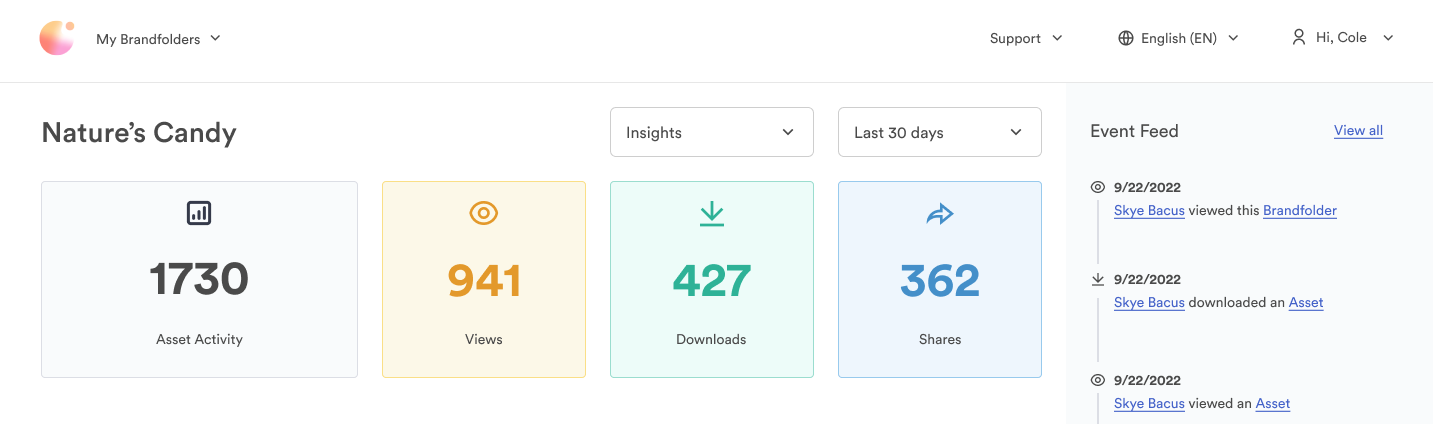The image size is (1433, 424).
Task: Click the user profile icon
Action: (x=1299, y=37)
